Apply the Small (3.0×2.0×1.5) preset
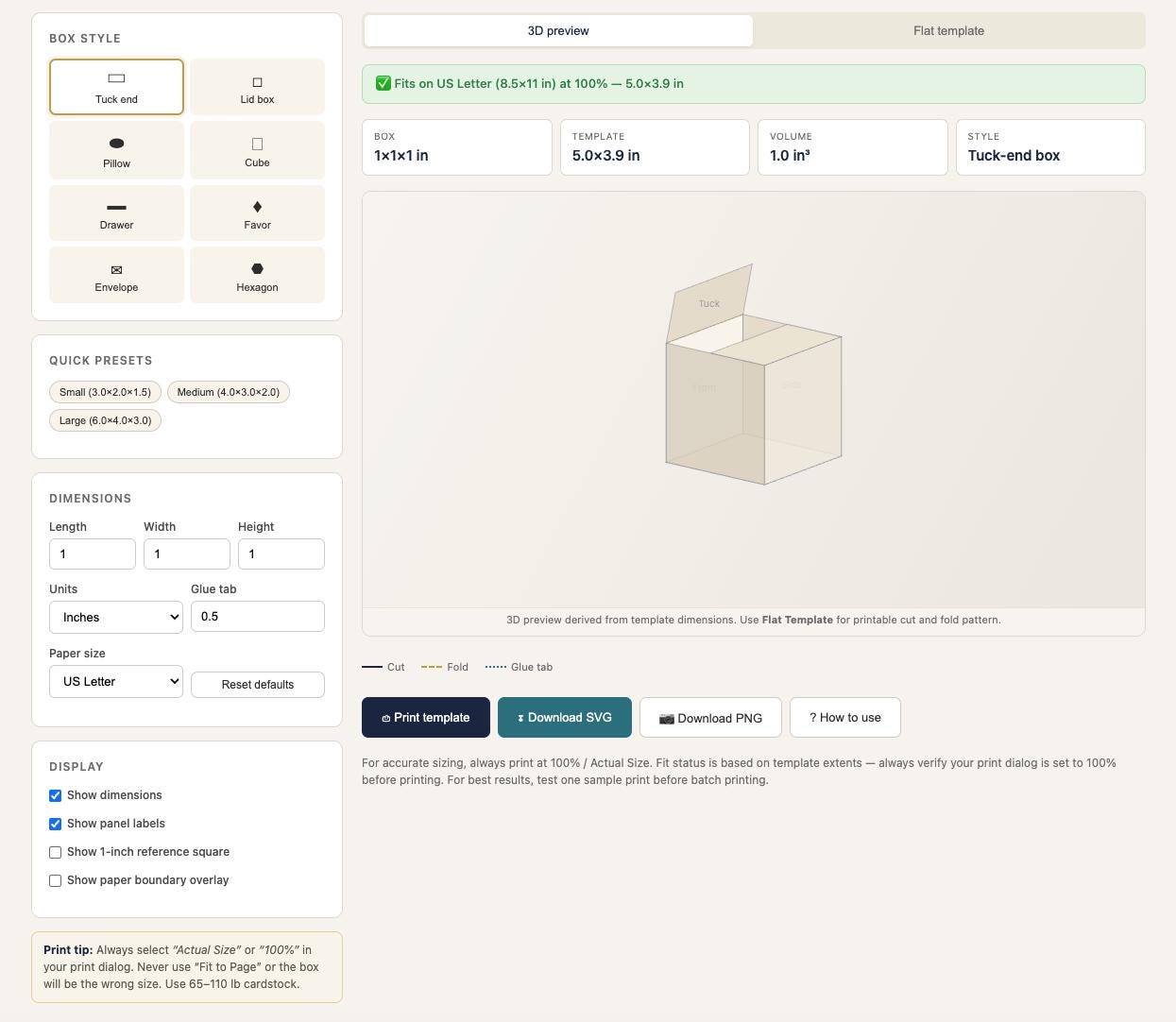Viewport: 1176px width, 1022px height. [105, 392]
